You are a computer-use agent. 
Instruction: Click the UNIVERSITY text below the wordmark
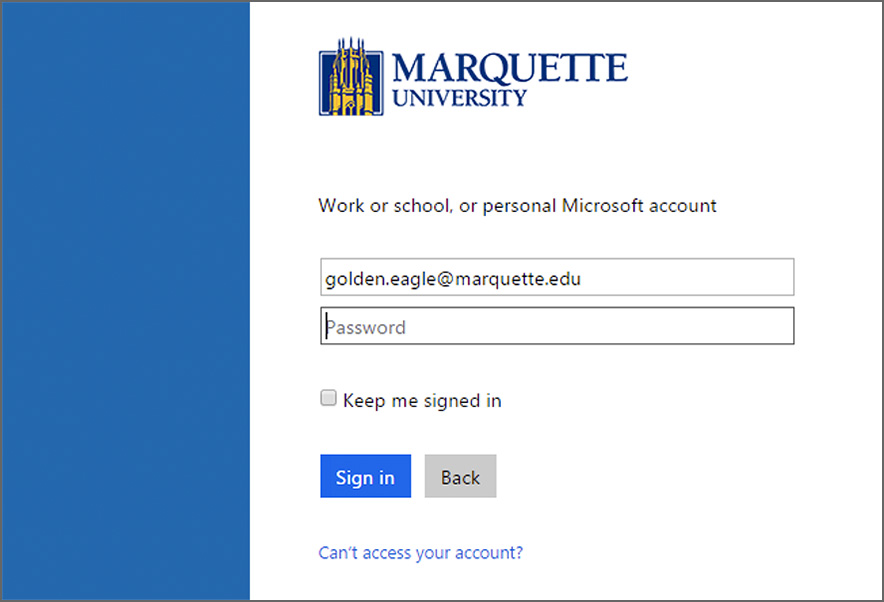(x=460, y=98)
